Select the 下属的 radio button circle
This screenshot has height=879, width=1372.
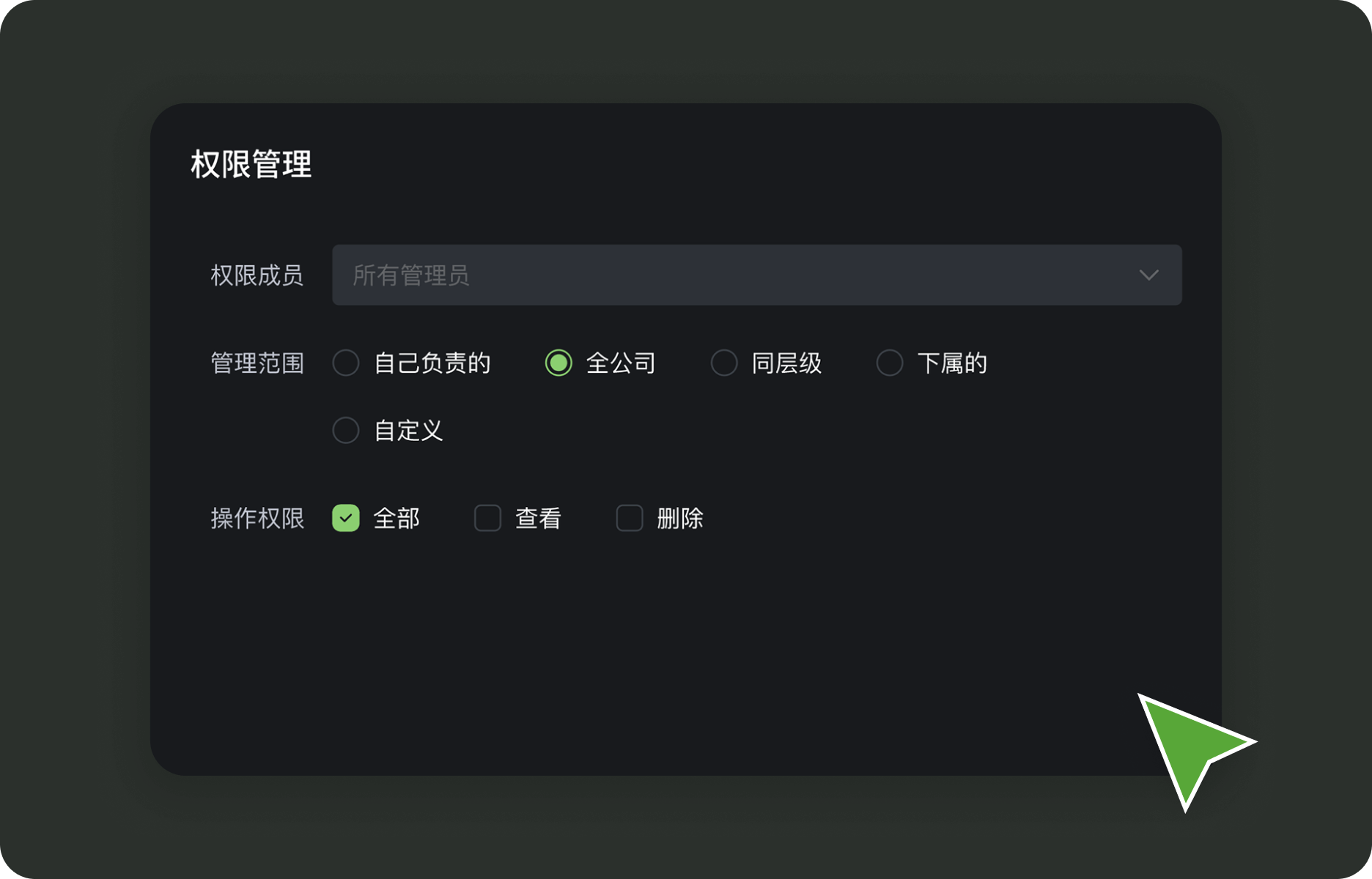point(890,363)
